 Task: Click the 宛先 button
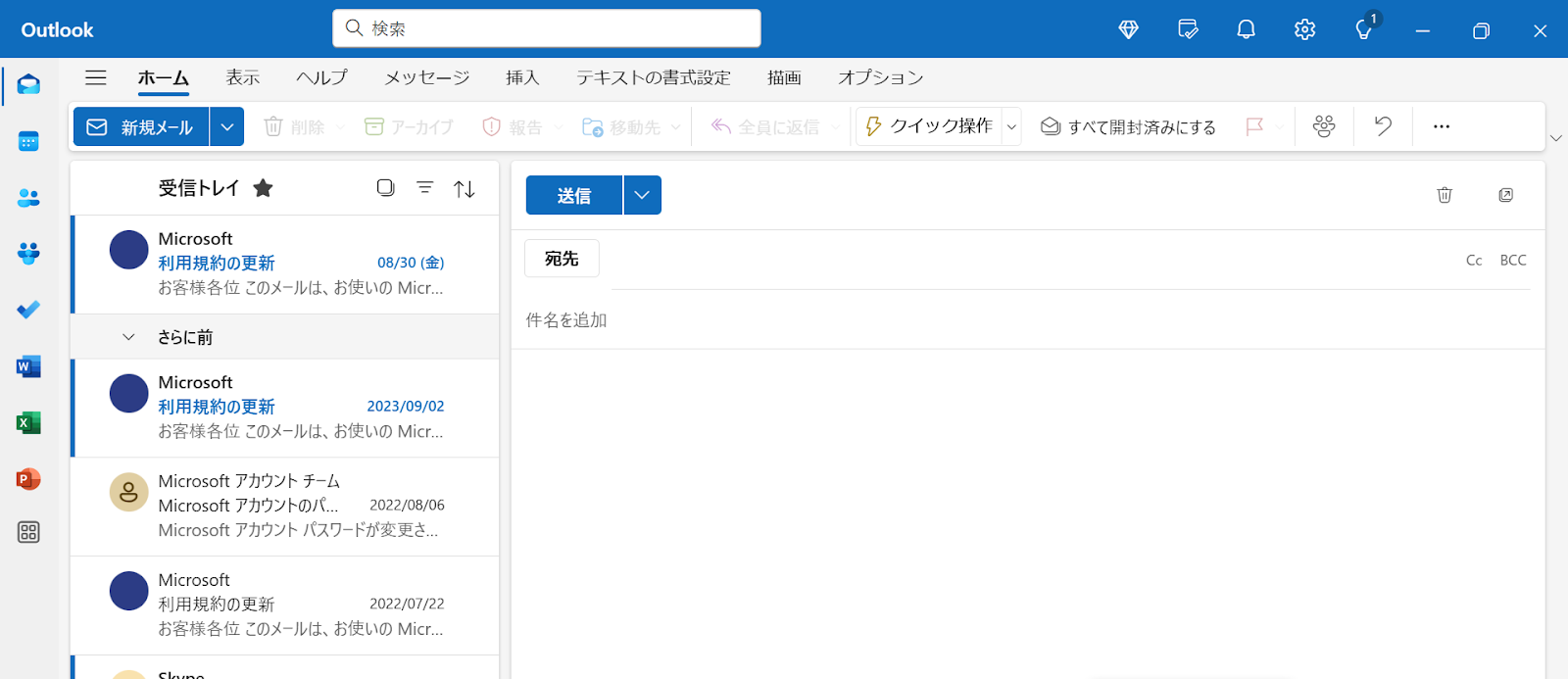[562, 259]
